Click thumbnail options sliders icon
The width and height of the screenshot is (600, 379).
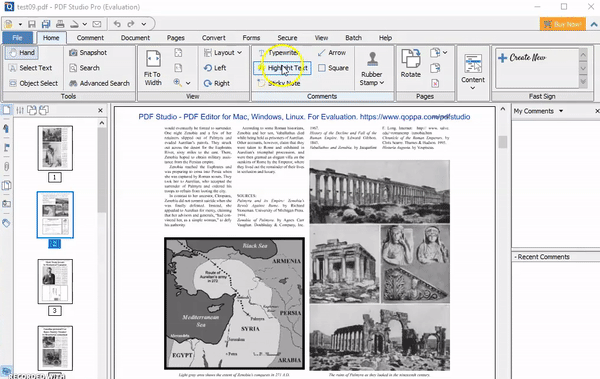(20, 110)
